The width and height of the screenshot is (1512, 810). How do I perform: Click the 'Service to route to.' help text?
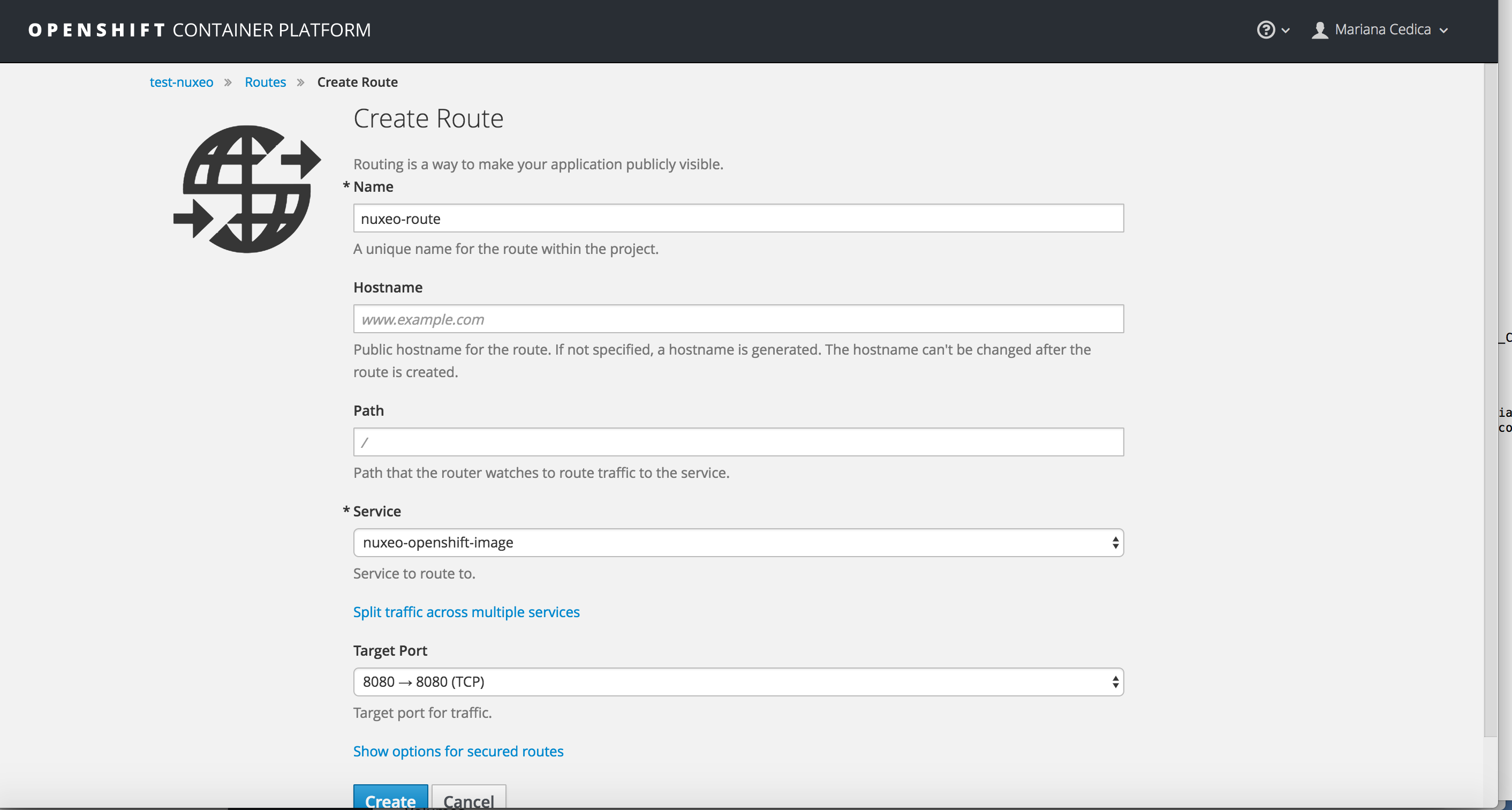click(x=414, y=573)
